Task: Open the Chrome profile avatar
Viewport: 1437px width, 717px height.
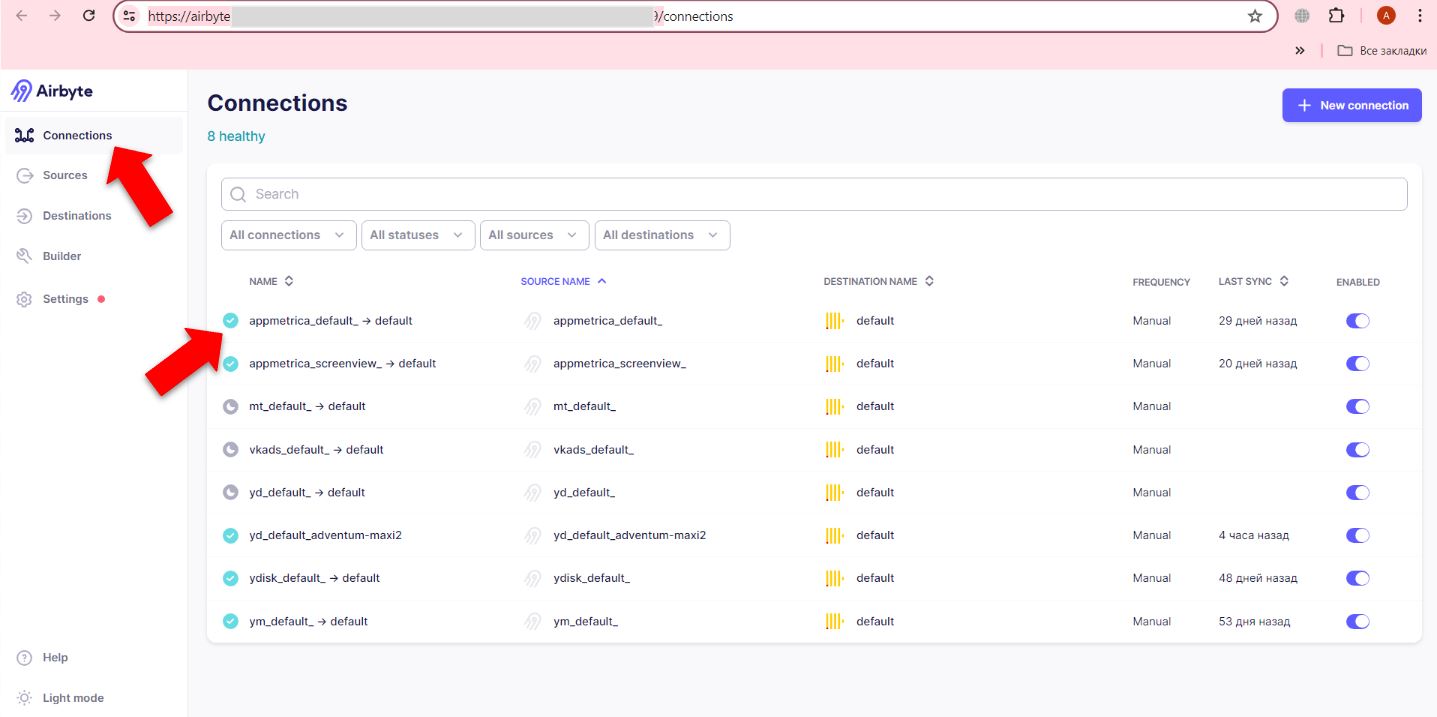Action: (1386, 16)
